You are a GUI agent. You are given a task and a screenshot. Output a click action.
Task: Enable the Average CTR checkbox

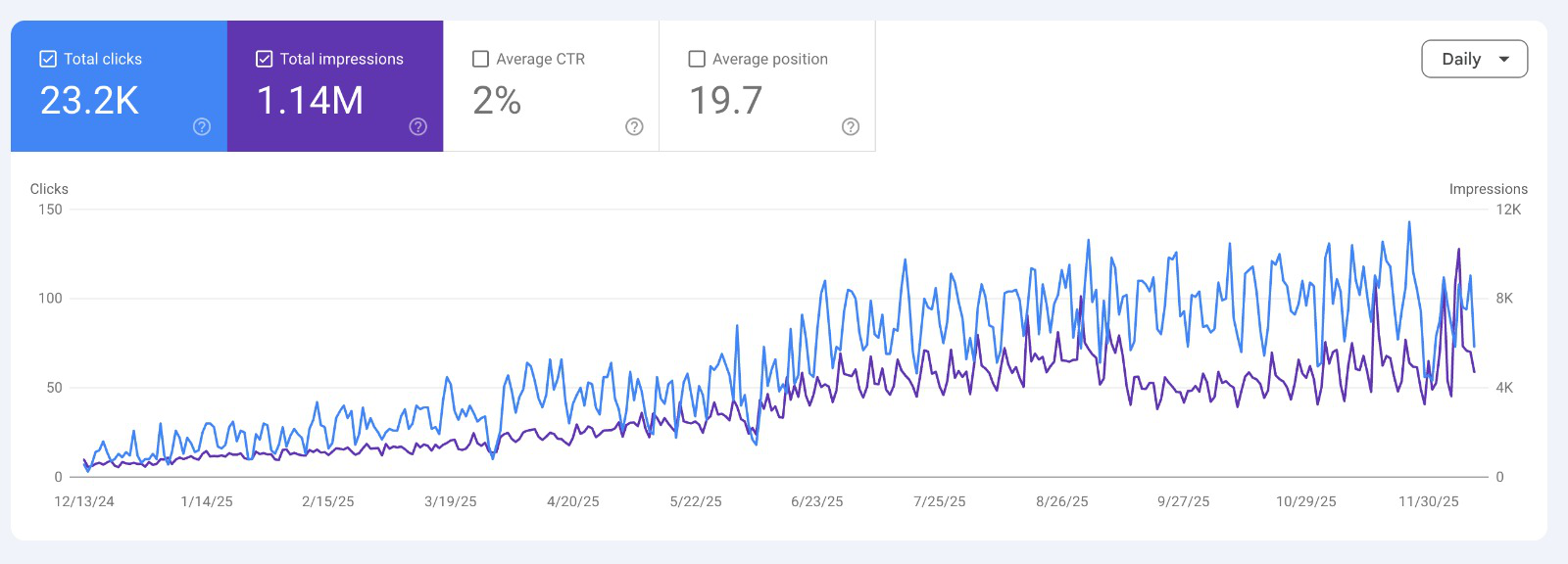pyautogui.click(x=480, y=59)
